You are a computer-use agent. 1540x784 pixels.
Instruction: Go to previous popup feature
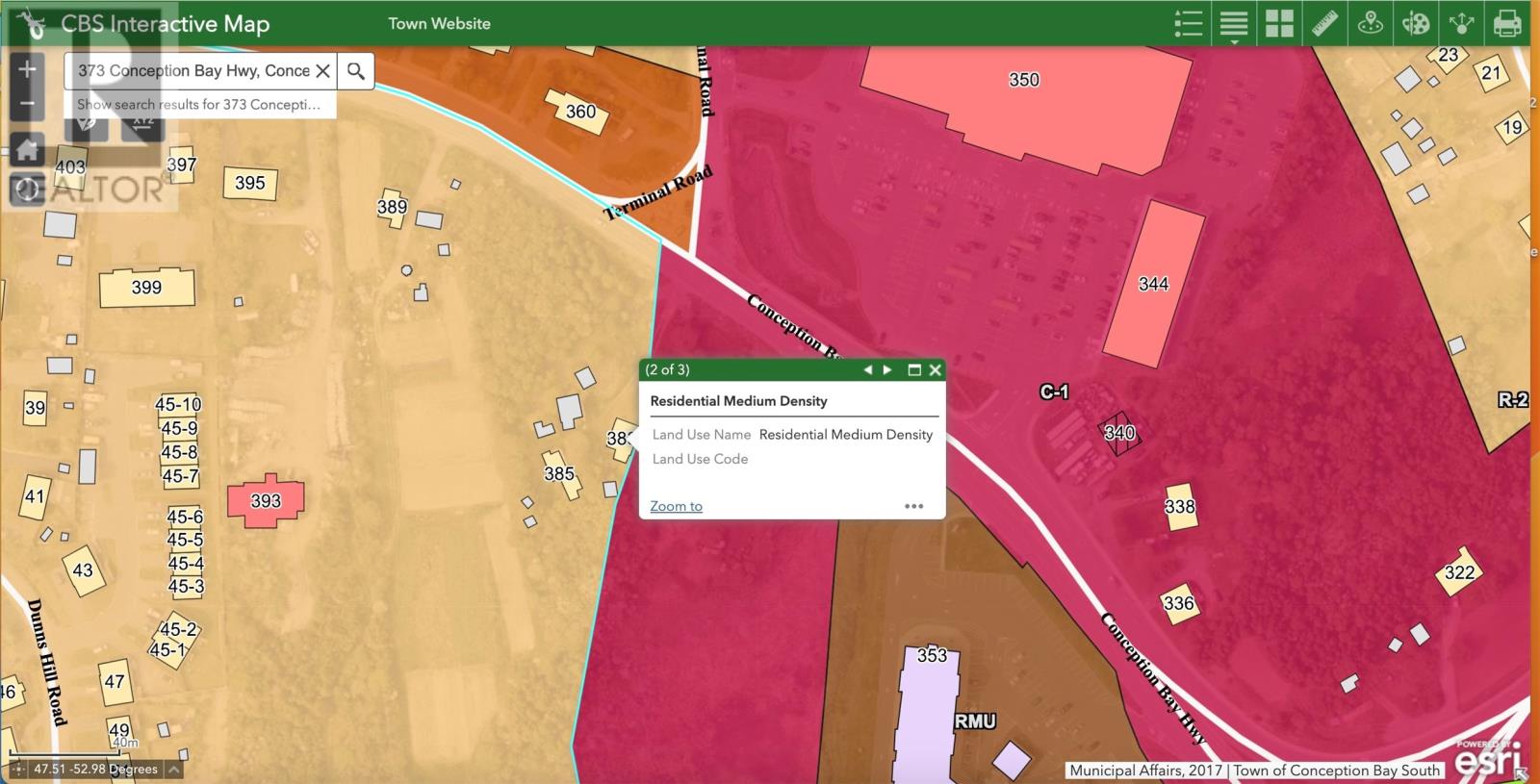(x=867, y=369)
